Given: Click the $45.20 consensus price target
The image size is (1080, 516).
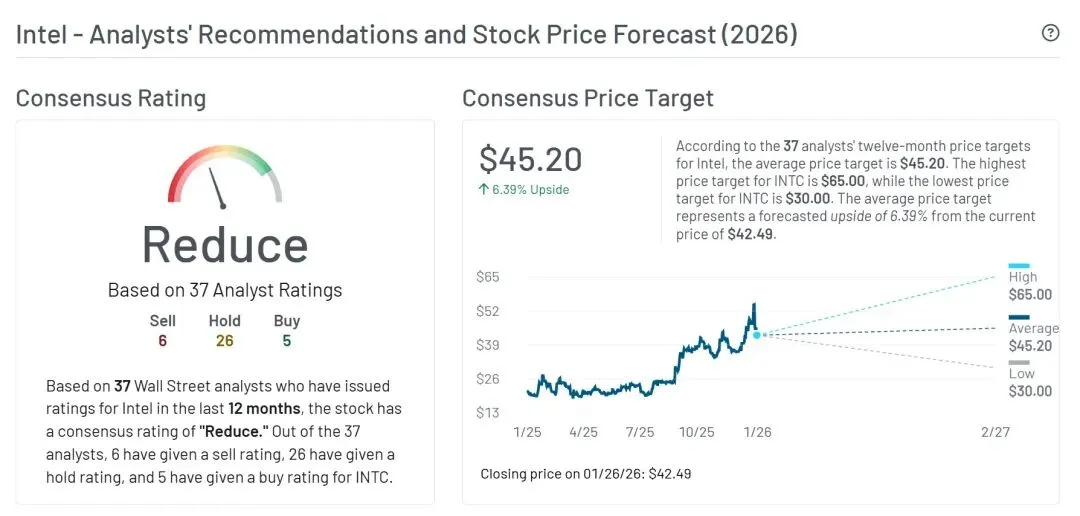Looking at the screenshot, I should 530,160.
